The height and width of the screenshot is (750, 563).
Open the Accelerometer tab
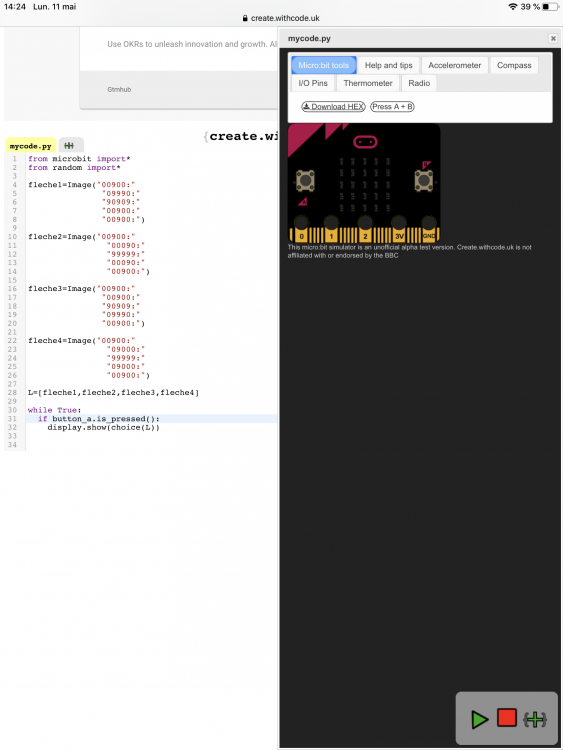(x=454, y=65)
